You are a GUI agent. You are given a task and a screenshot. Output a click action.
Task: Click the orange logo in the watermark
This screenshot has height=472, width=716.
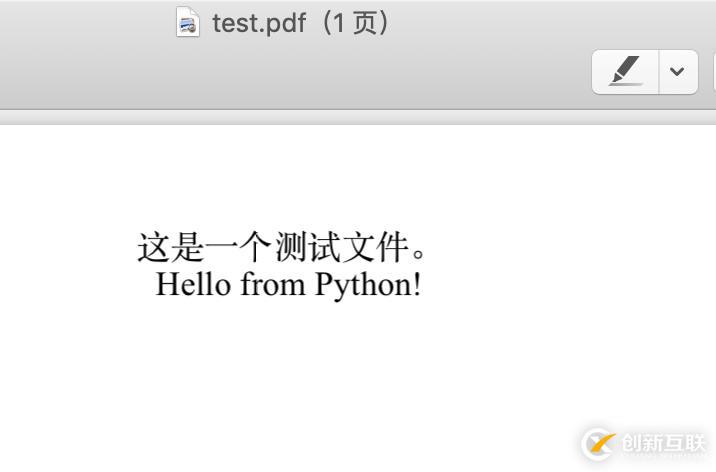coord(600,444)
